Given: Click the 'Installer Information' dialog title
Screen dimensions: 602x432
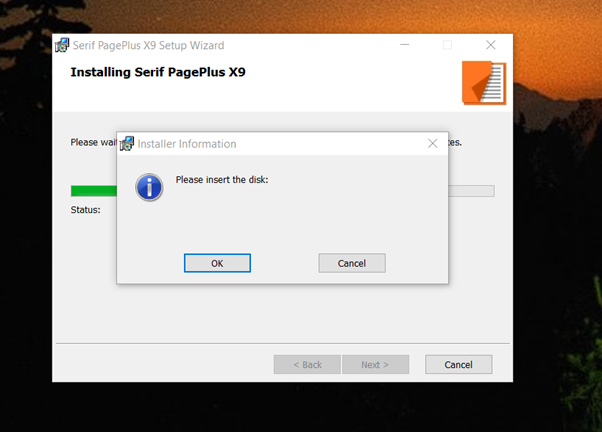Looking at the screenshot, I should tap(187, 144).
